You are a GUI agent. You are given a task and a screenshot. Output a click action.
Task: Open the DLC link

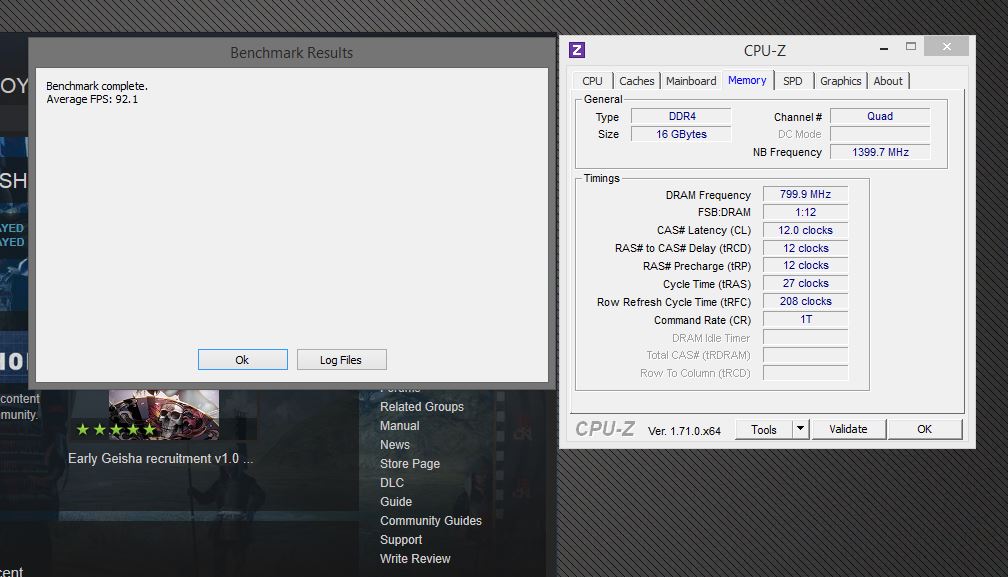coord(392,483)
